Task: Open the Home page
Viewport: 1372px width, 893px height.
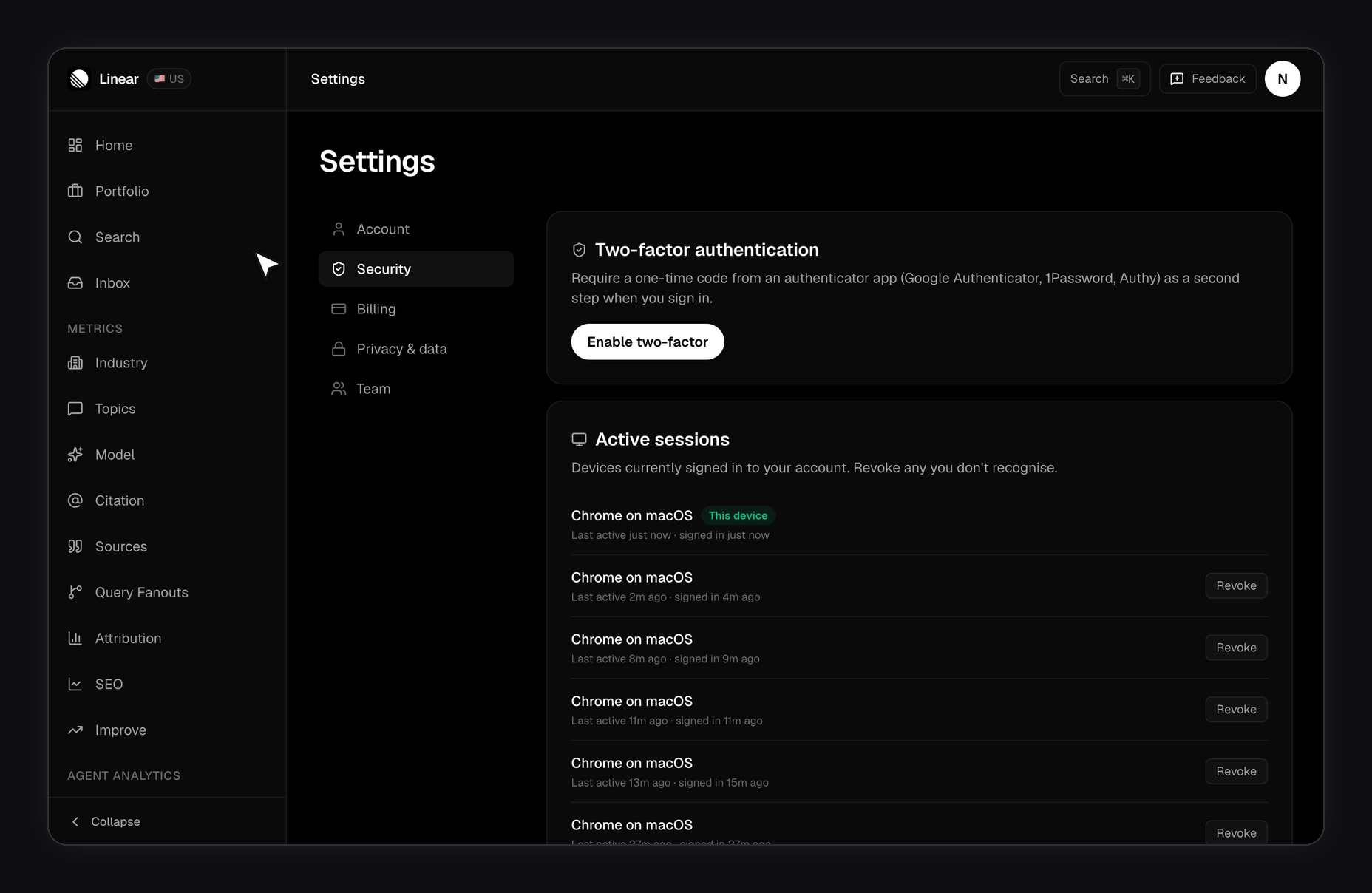Action: click(x=167, y=145)
